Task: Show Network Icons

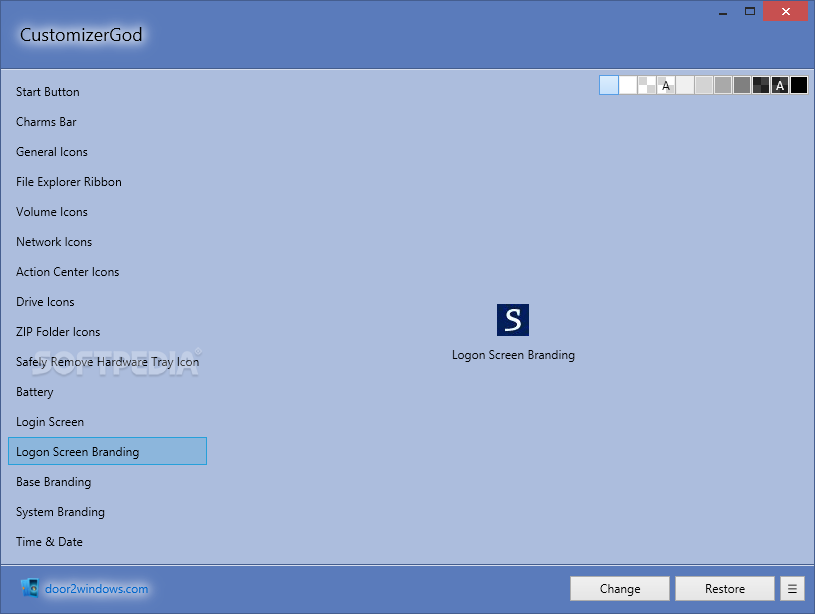Action: 108,242
